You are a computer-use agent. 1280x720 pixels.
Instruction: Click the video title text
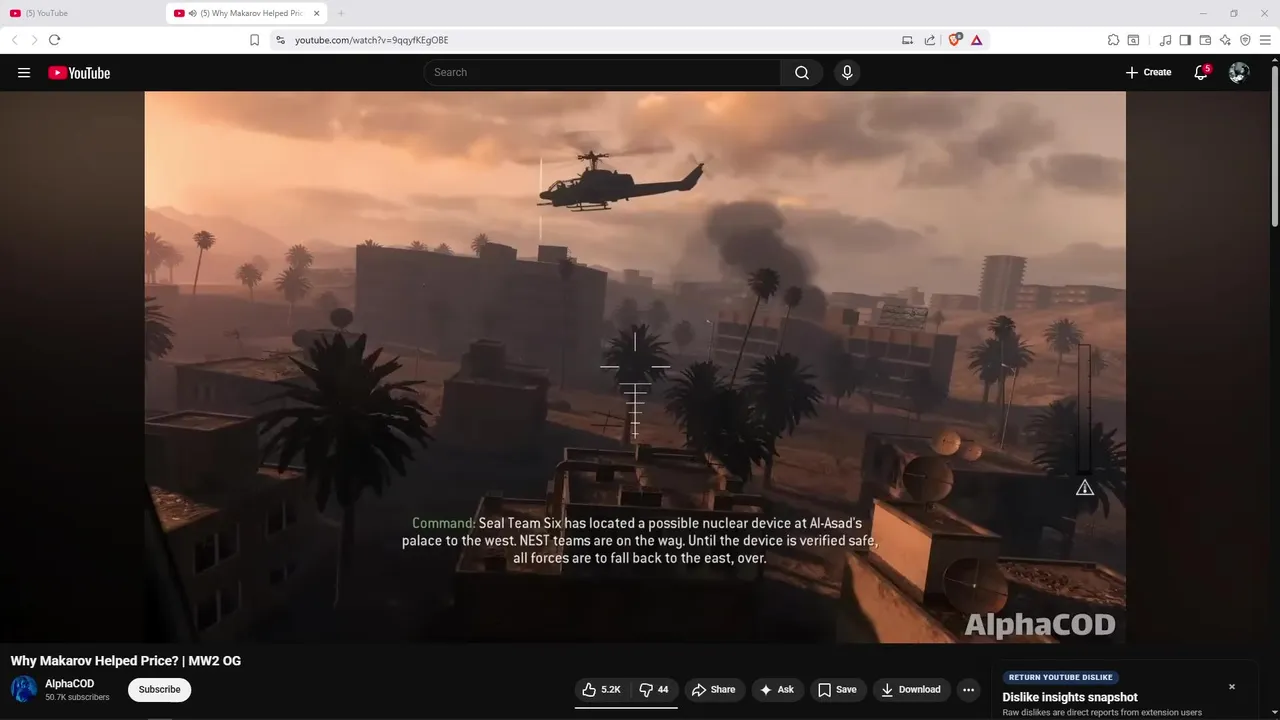click(x=126, y=661)
